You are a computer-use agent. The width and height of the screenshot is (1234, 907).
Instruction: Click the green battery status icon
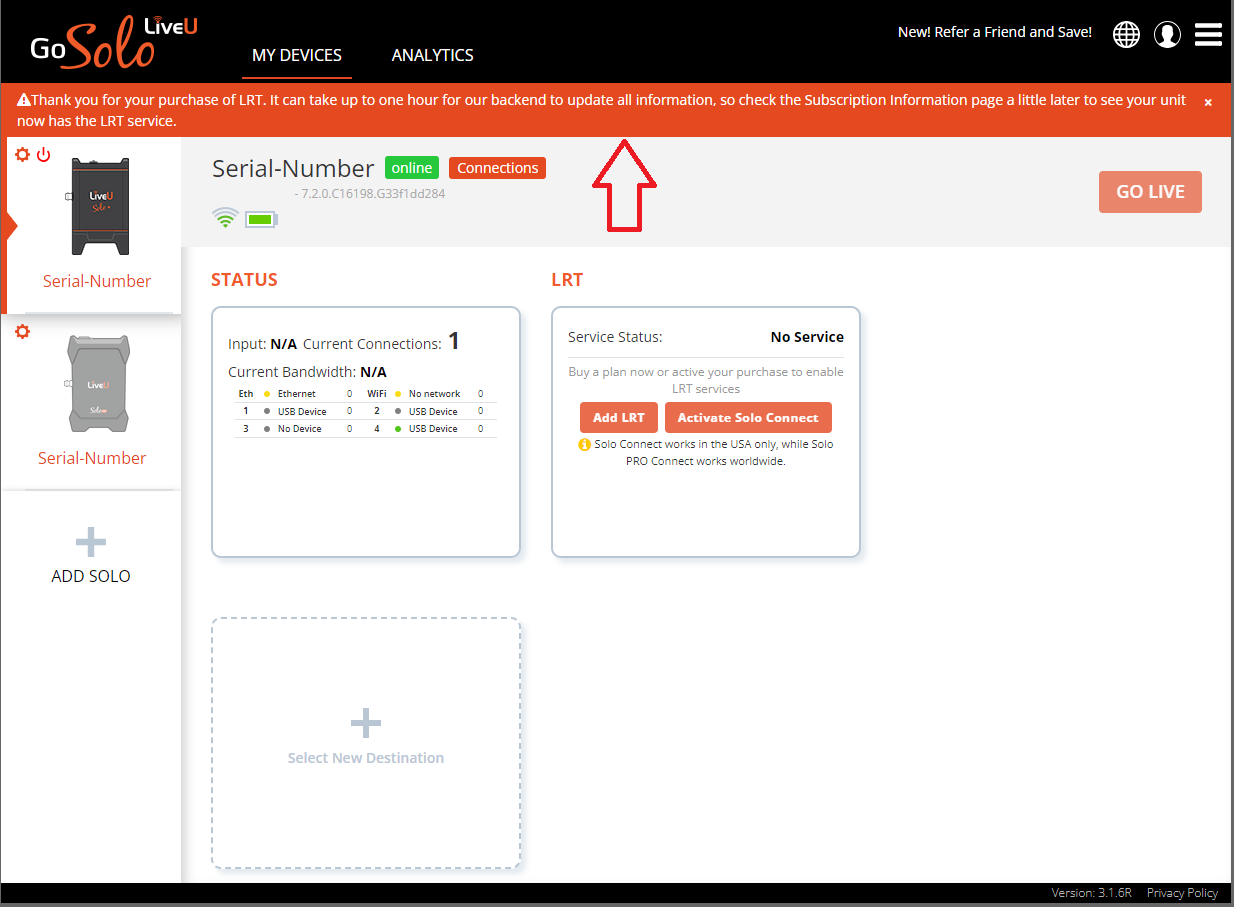point(261,218)
